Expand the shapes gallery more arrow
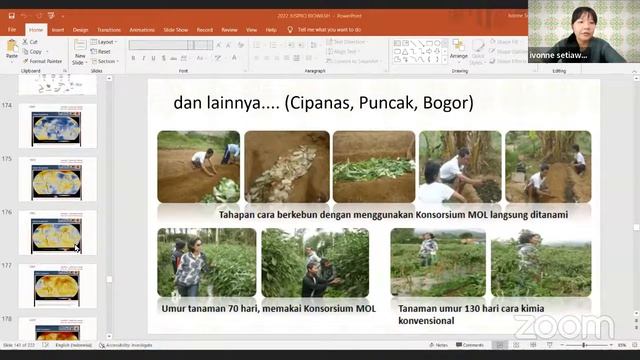Image resolution: width=640 pixels, height=360 pixels. click(445, 60)
